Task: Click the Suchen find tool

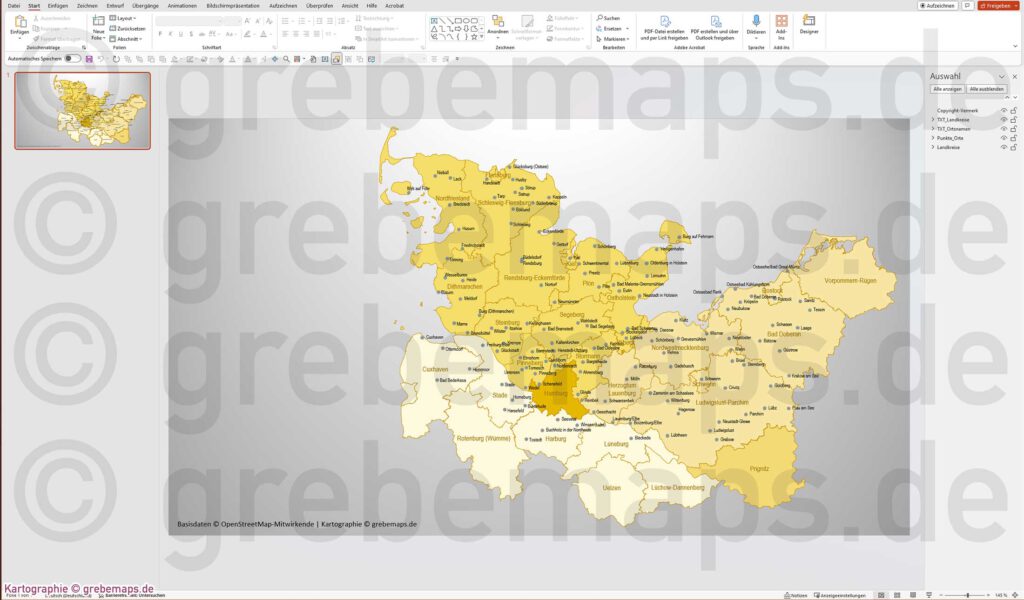Action: click(x=608, y=18)
